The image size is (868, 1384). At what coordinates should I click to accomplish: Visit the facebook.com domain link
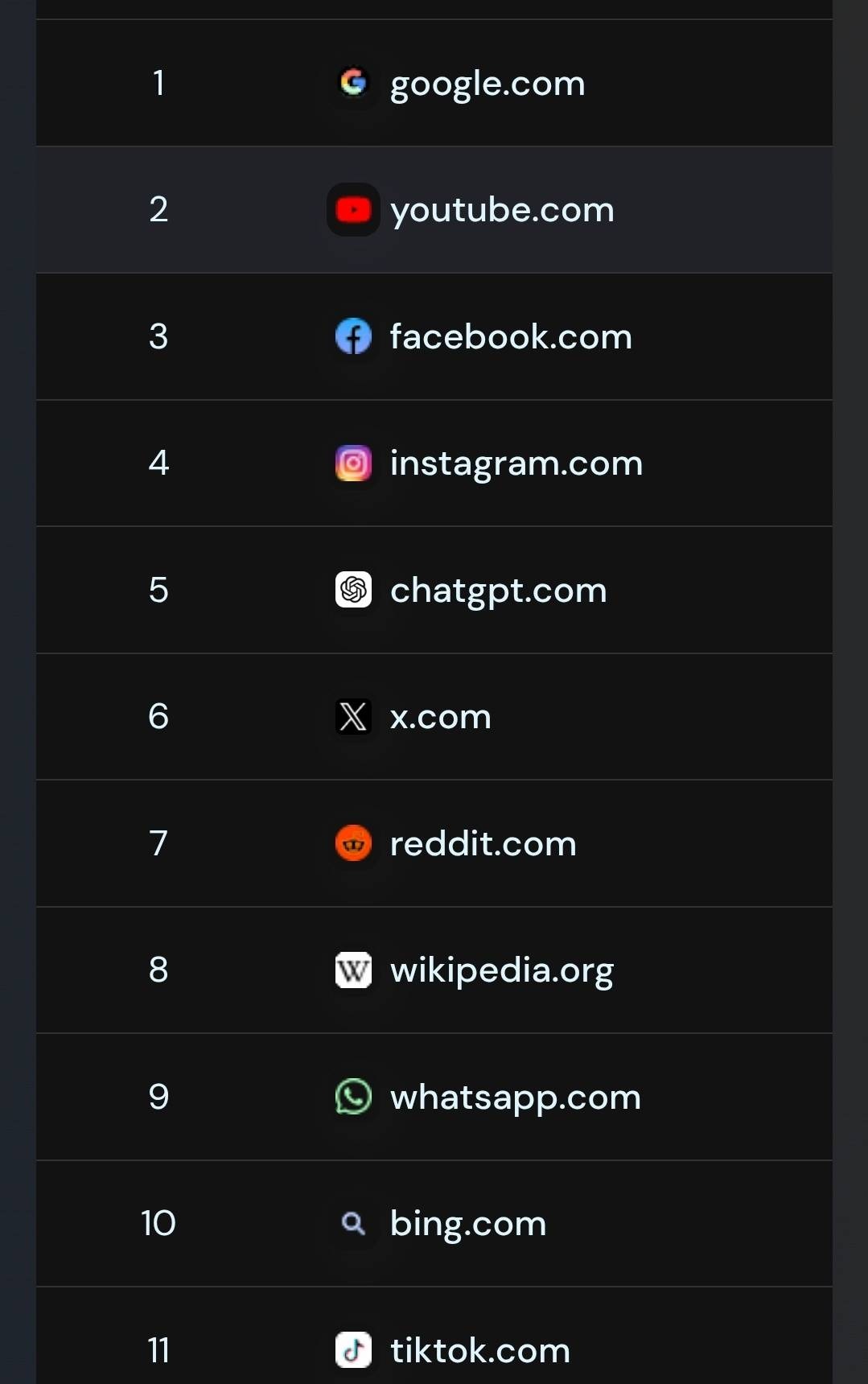(511, 336)
